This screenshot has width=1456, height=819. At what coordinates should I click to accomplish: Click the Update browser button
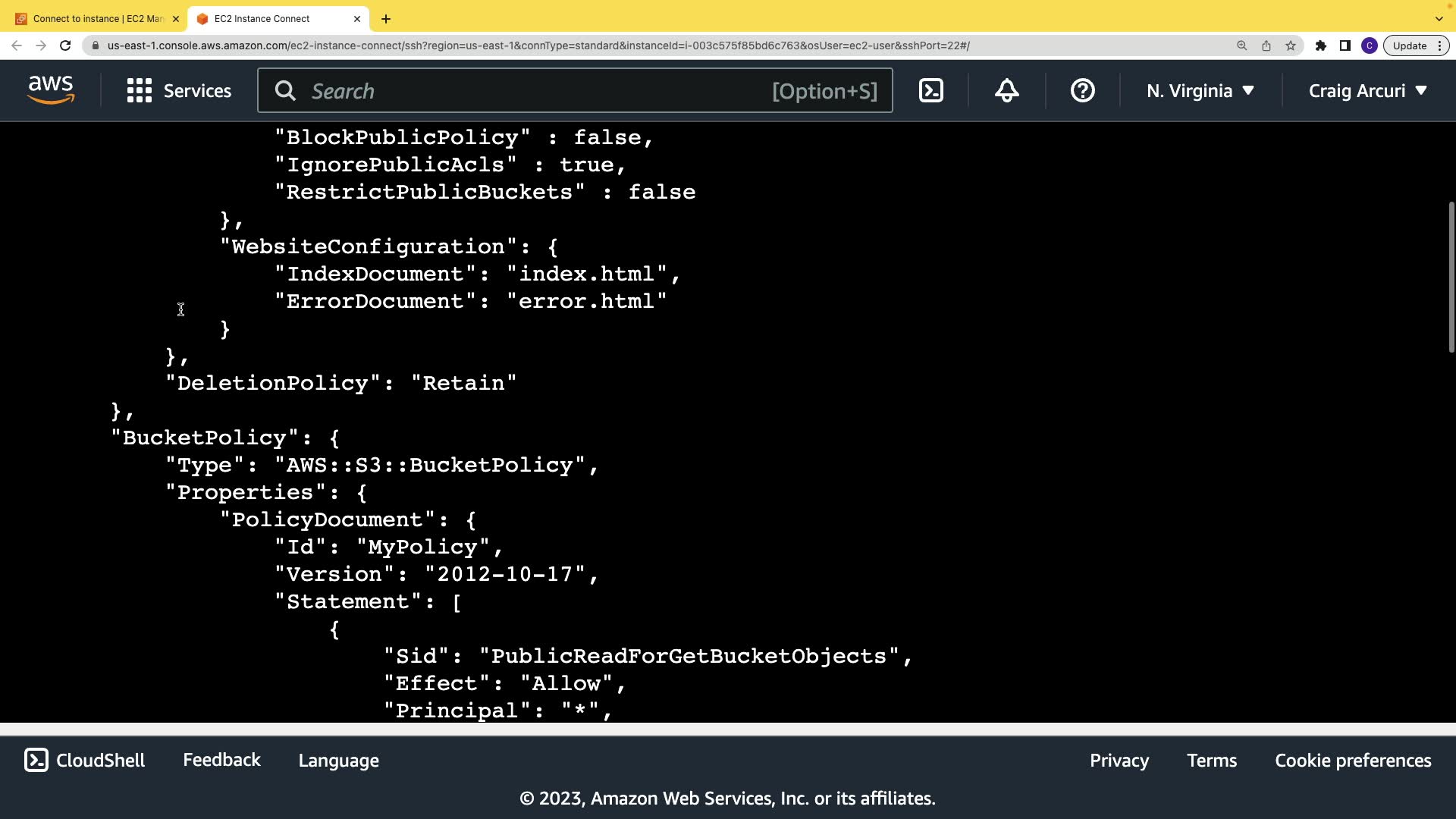(1410, 45)
